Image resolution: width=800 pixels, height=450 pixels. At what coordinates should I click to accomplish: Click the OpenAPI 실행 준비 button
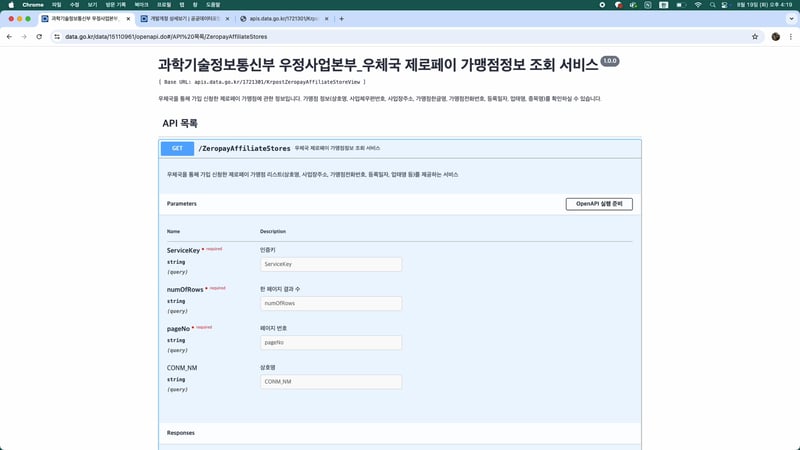click(598, 204)
